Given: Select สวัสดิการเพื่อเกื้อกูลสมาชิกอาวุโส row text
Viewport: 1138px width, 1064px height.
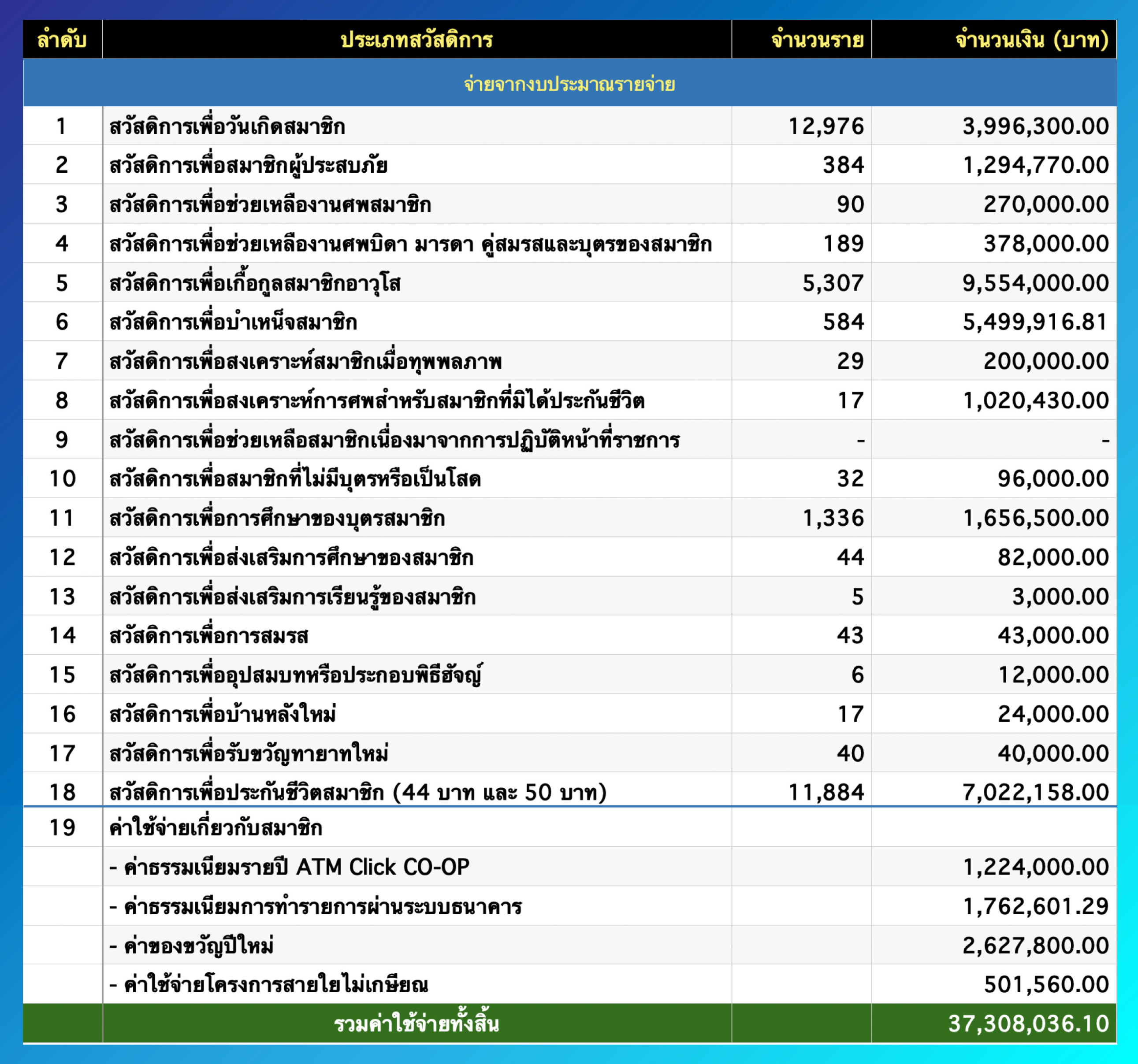Looking at the screenshot, I should [255, 283].
